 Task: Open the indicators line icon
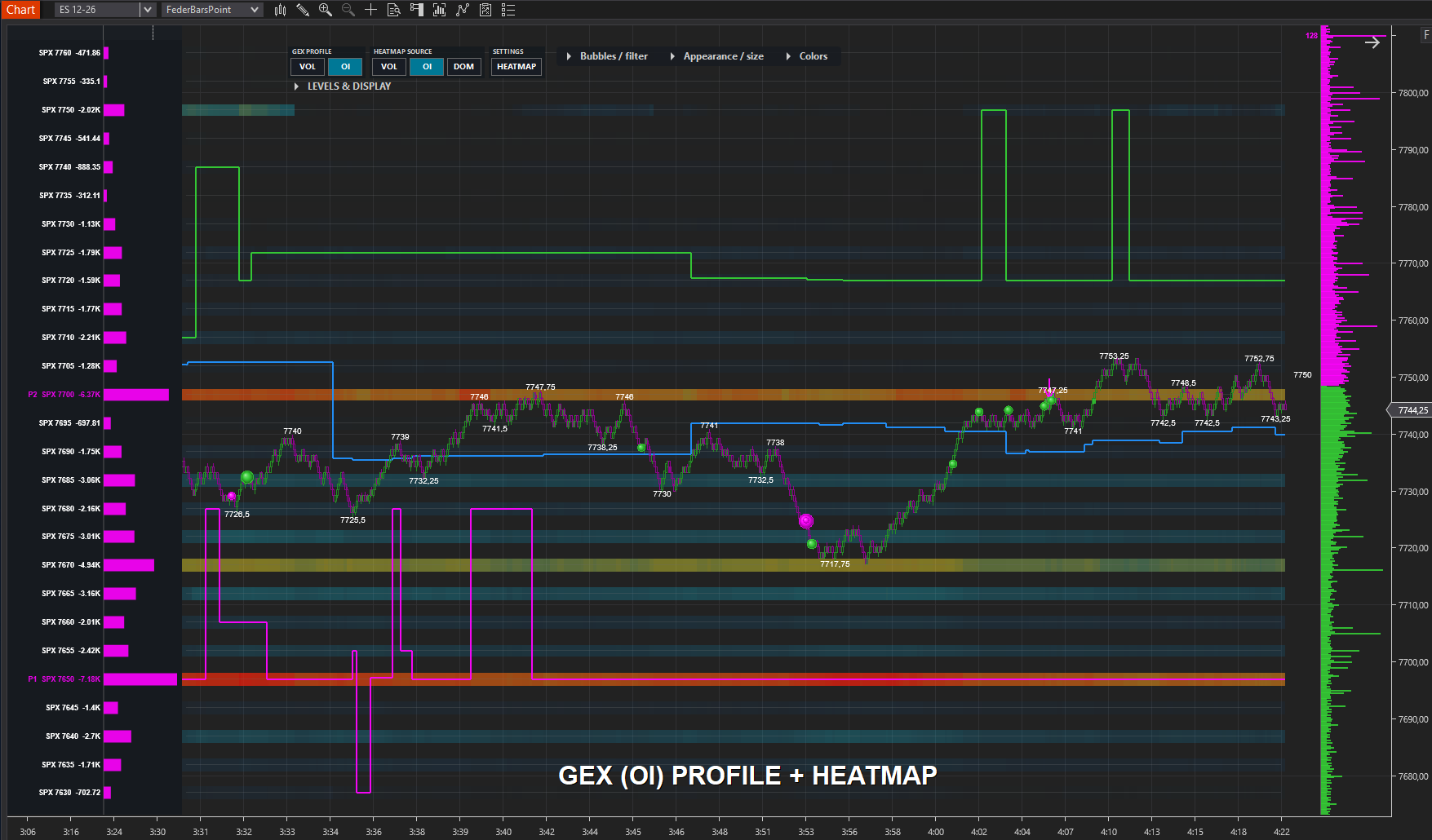tap(463, 10)
